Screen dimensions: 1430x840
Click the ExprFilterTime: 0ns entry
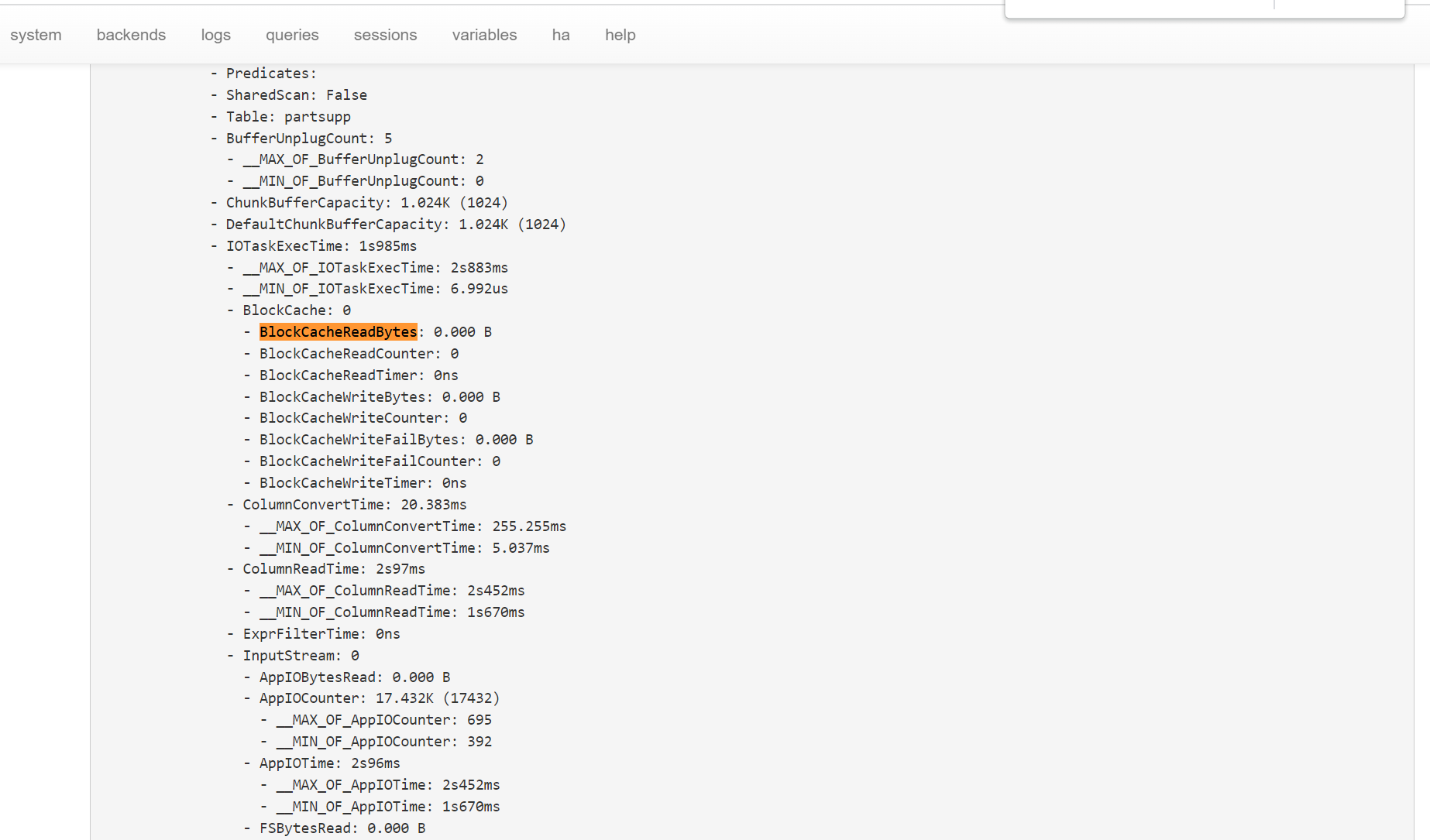click(x=321, y=634)
